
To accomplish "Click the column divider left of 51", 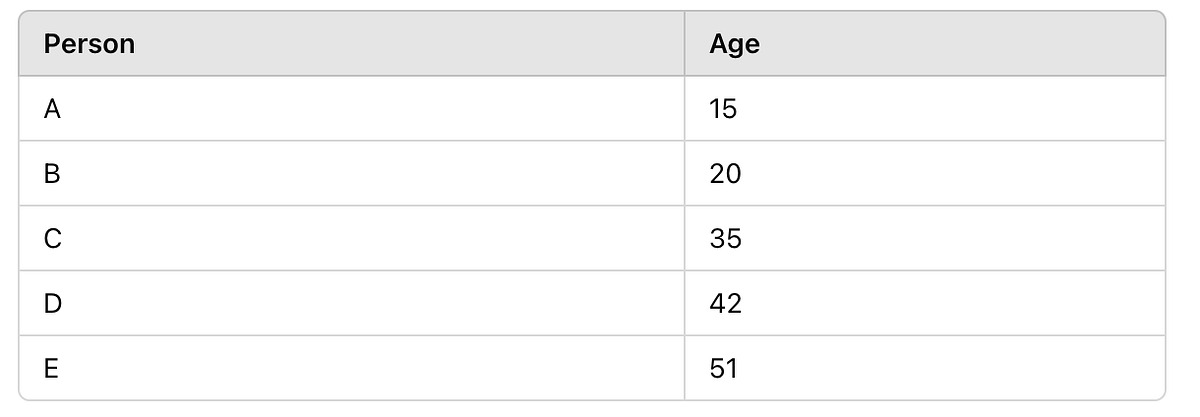I will [685, 368].
